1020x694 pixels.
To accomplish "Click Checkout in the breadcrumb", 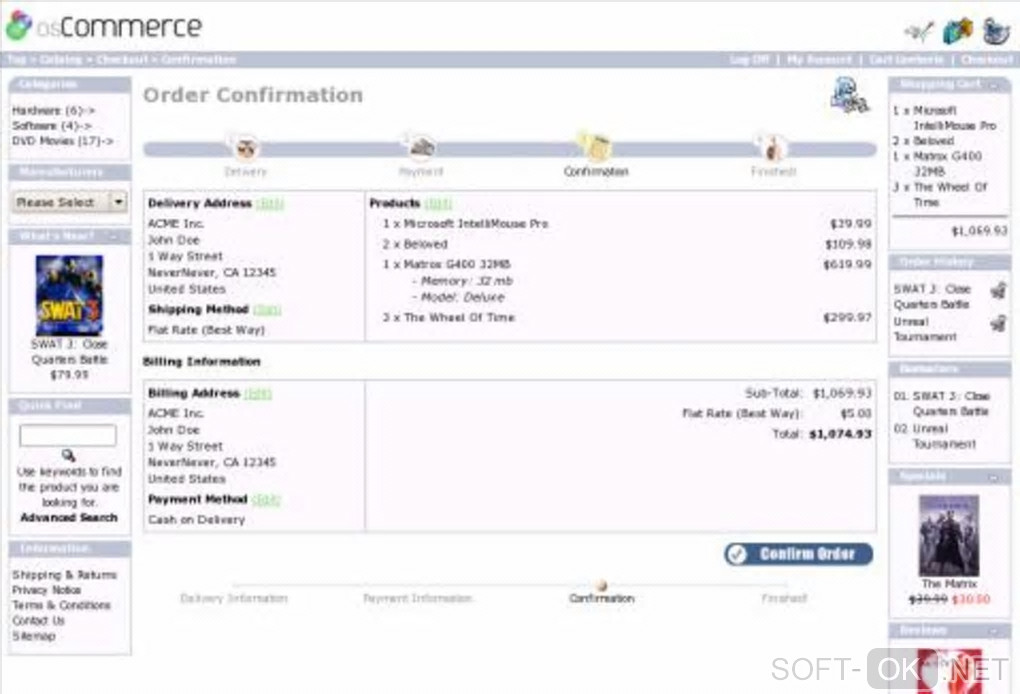I will pyautogui.click(x=122, y=60).
